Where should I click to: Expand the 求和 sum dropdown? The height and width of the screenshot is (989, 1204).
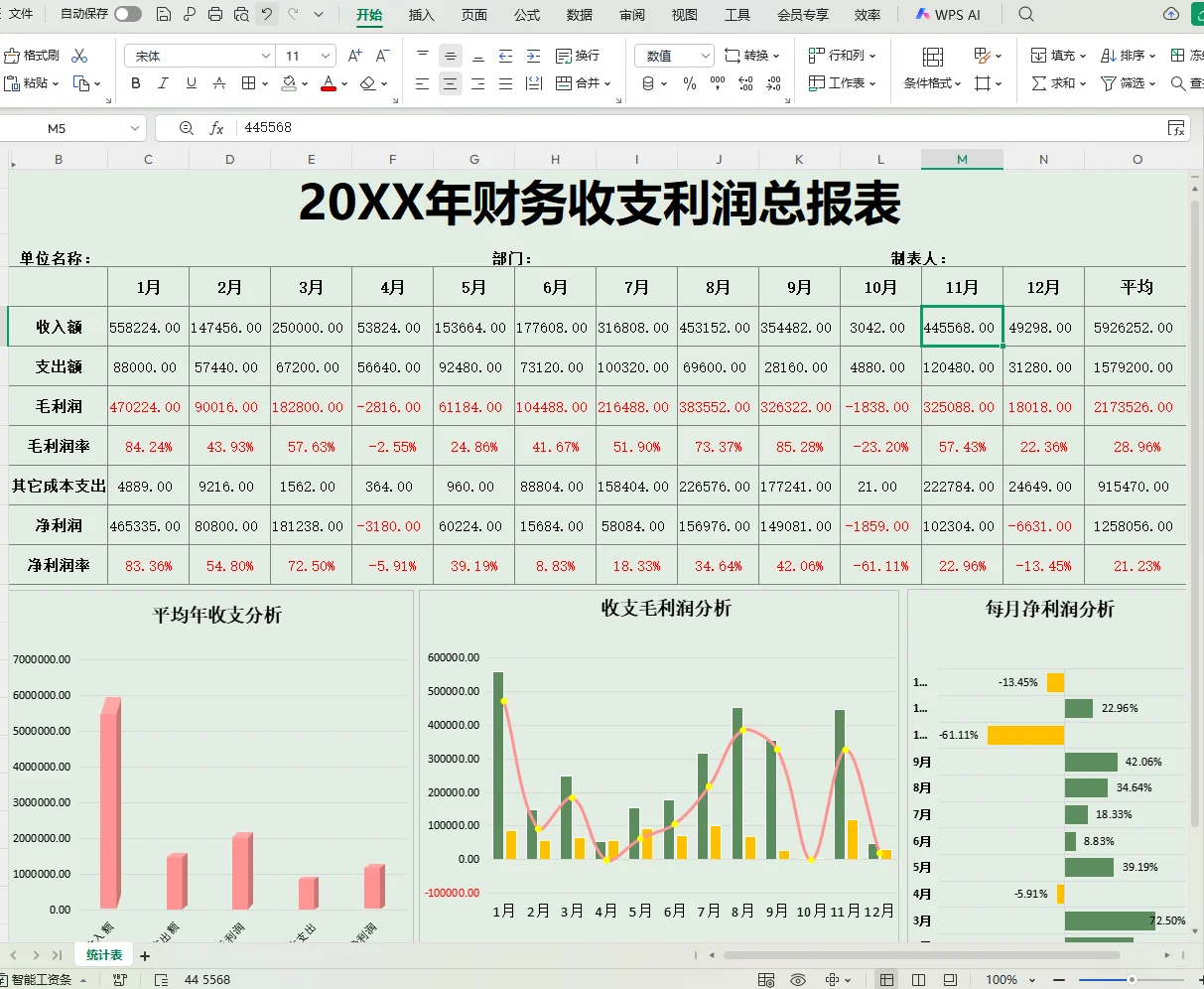click(1082, 83)
